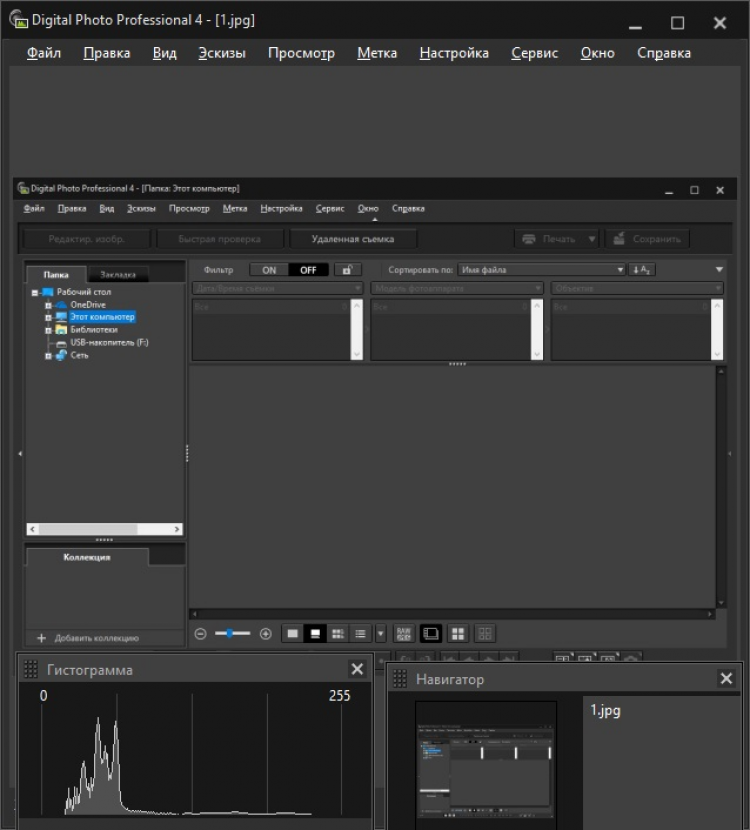
Task: Click the 'Удаленная съемка' button
Action: point(352,239)
